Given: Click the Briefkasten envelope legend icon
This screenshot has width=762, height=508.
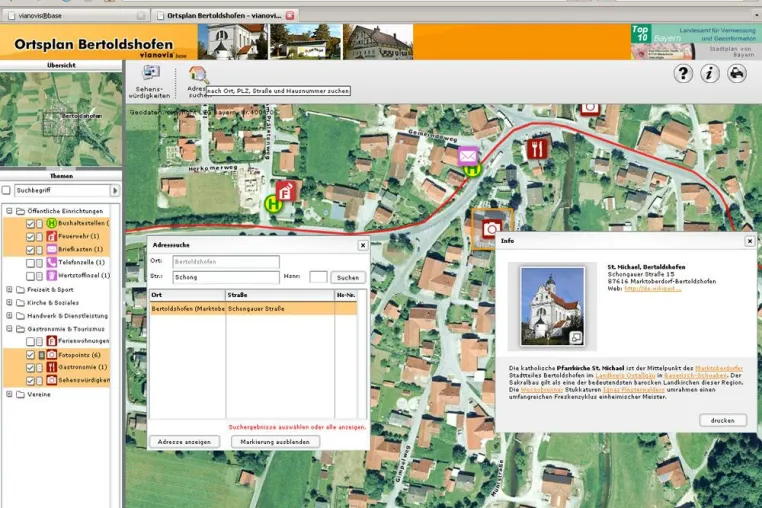Looking at the screenshot, I should (52, 249).
